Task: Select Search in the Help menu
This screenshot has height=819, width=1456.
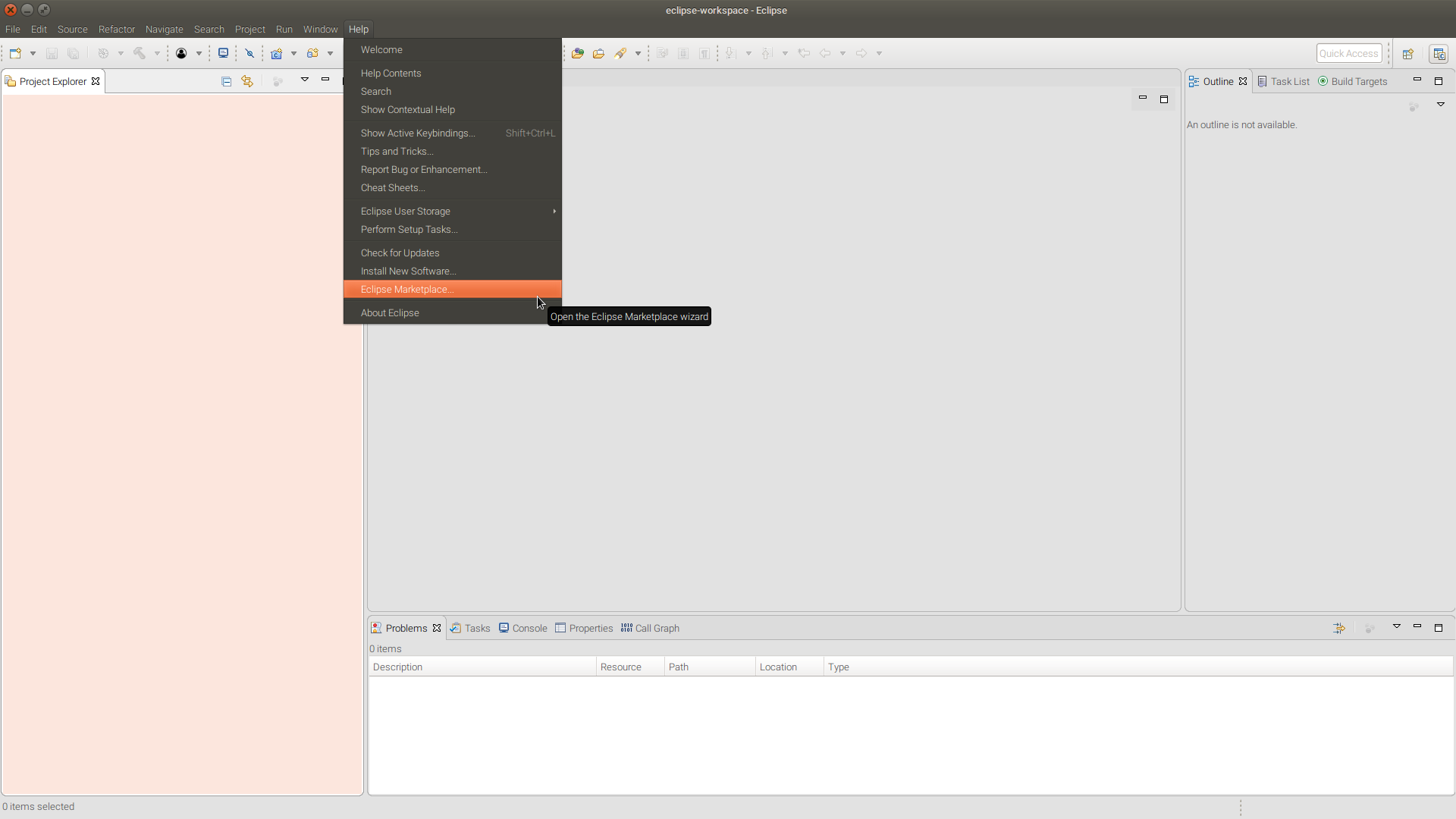Action: 453,91
